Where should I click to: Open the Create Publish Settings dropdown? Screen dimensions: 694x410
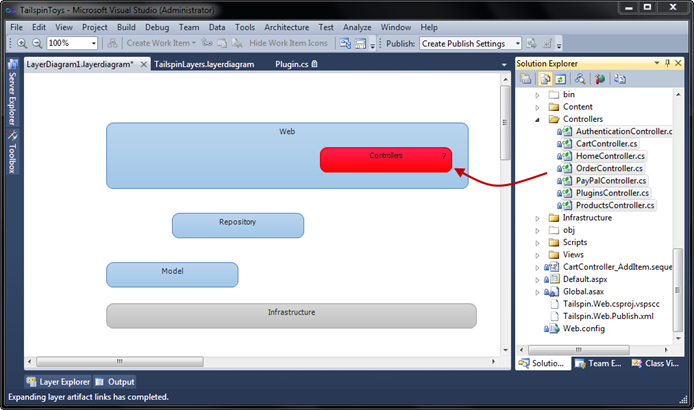(517, 43)
